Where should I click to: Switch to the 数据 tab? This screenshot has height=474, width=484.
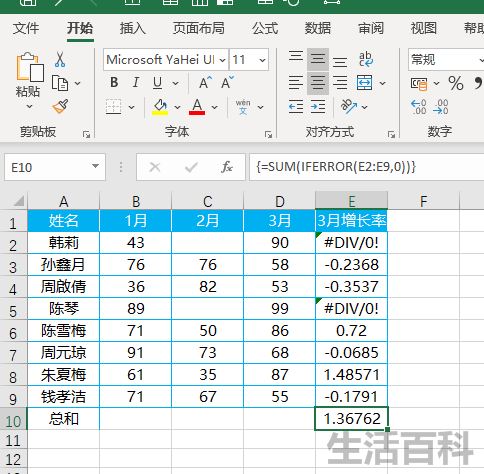point(318,28)
